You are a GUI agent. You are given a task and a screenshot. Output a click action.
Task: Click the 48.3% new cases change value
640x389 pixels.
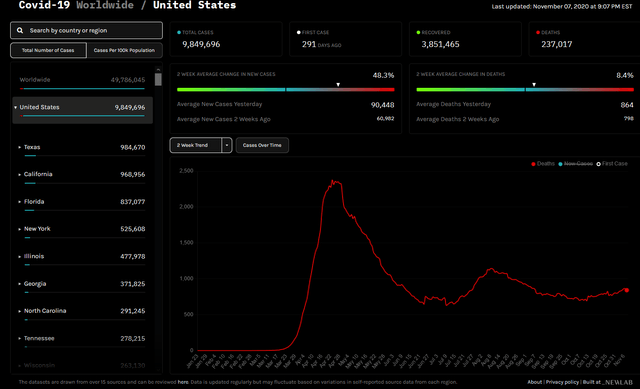383,75
